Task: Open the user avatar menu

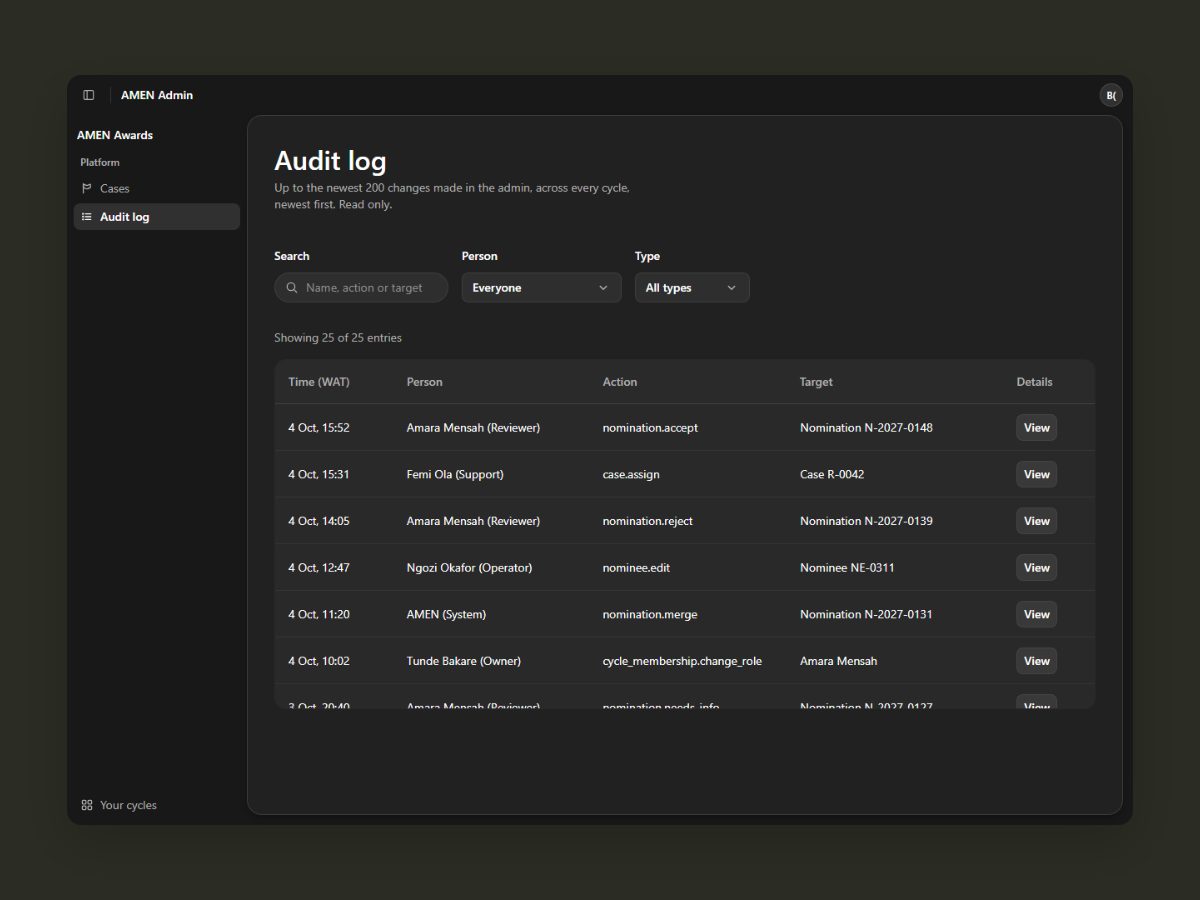Action: point(1110,95)
